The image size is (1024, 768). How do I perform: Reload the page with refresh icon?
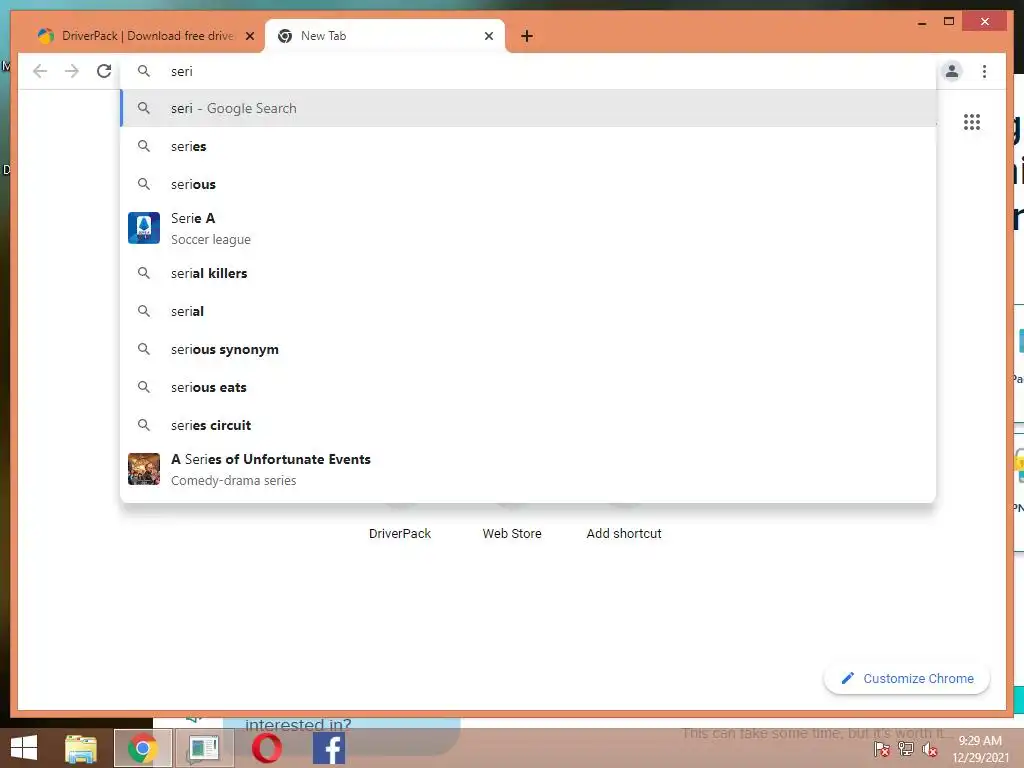coord(104,71)
